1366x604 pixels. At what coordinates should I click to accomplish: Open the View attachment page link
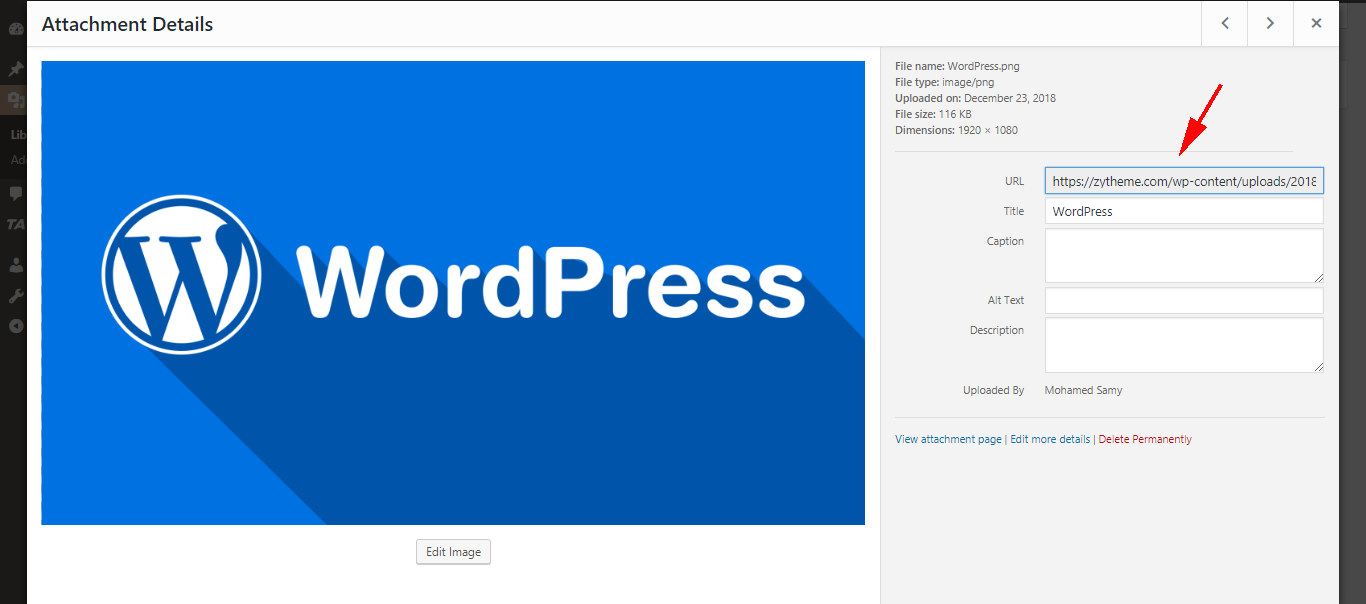948,439
